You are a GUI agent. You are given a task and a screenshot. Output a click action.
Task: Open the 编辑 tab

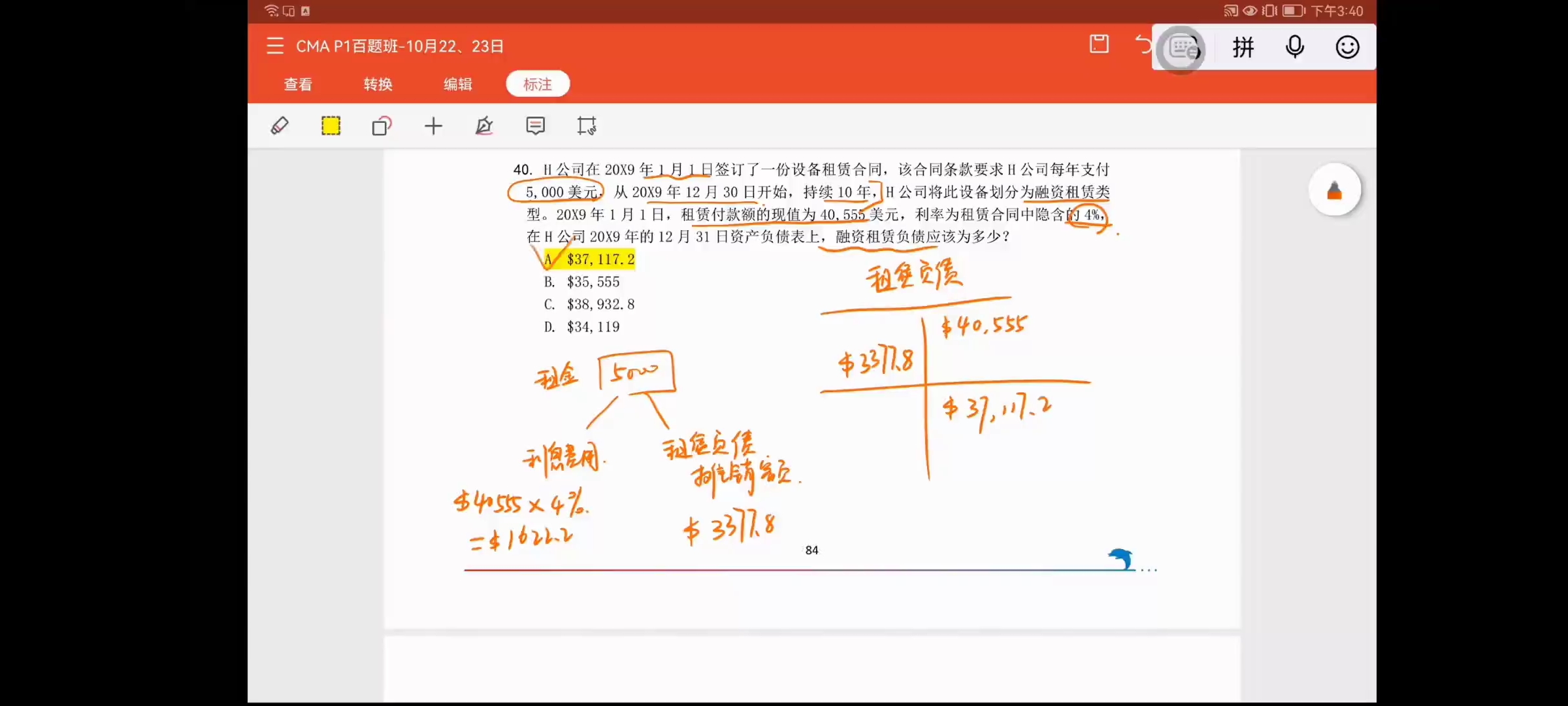click(x=457, y=84)
